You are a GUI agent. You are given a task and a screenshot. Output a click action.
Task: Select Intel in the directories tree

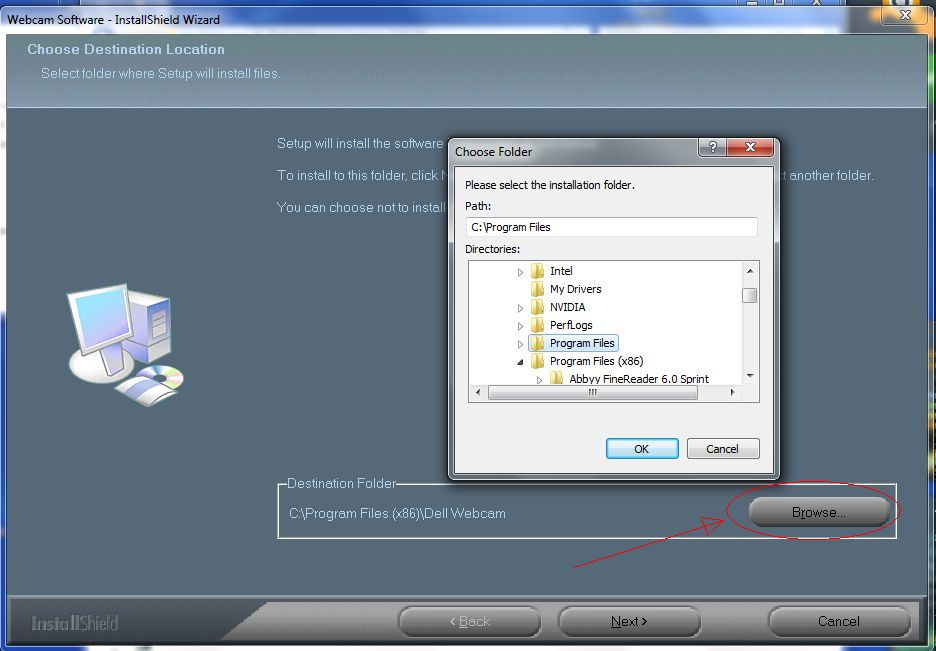point(561,271)
